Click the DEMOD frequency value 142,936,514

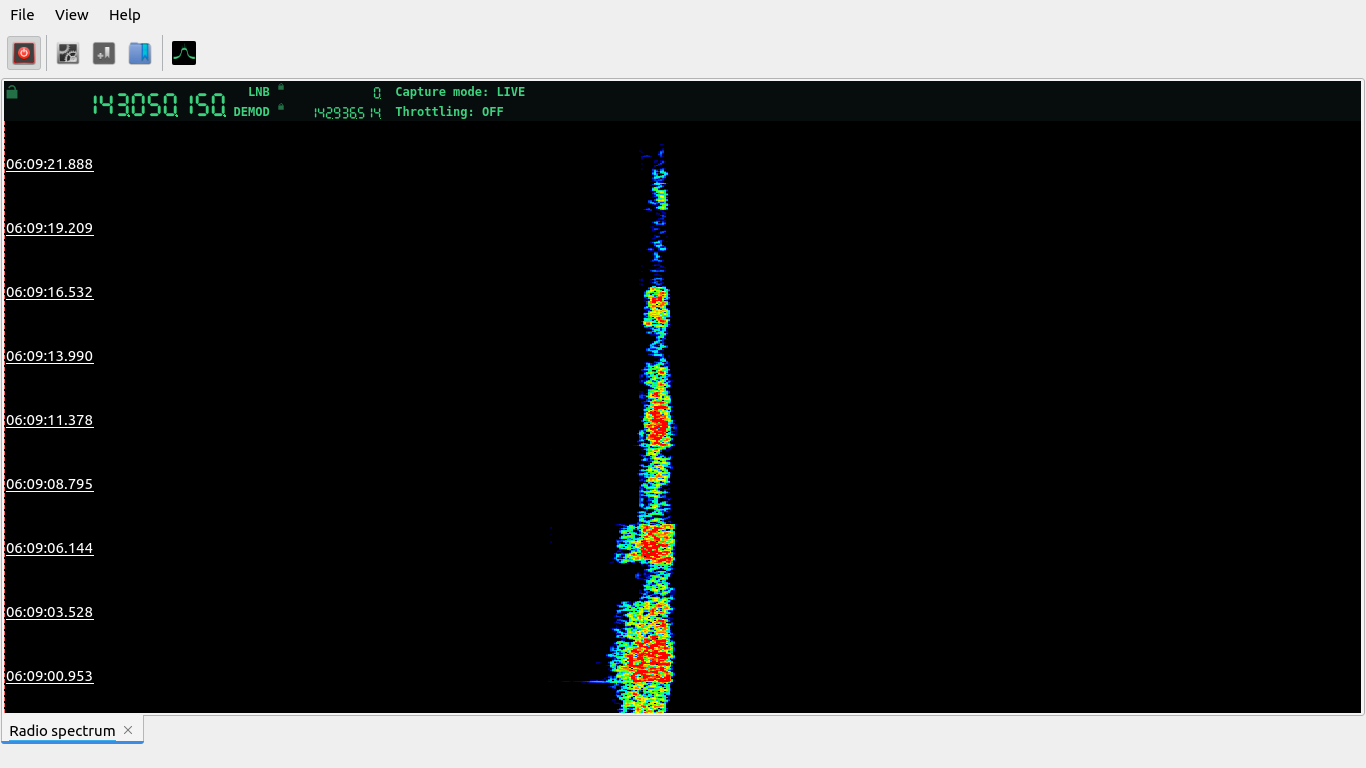click(347, 113)
